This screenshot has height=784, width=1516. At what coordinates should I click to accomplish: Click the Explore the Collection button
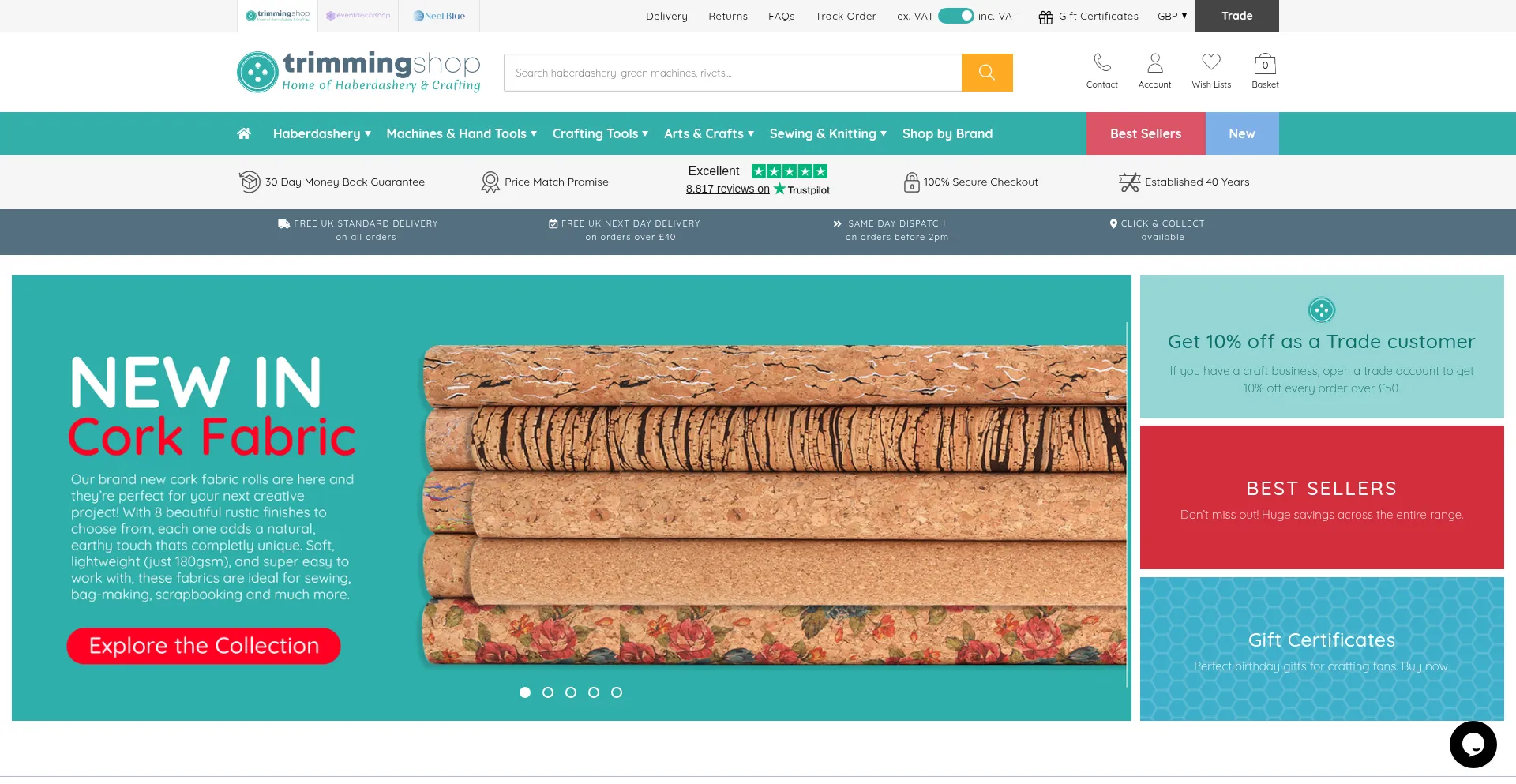[x=204, y=646]
